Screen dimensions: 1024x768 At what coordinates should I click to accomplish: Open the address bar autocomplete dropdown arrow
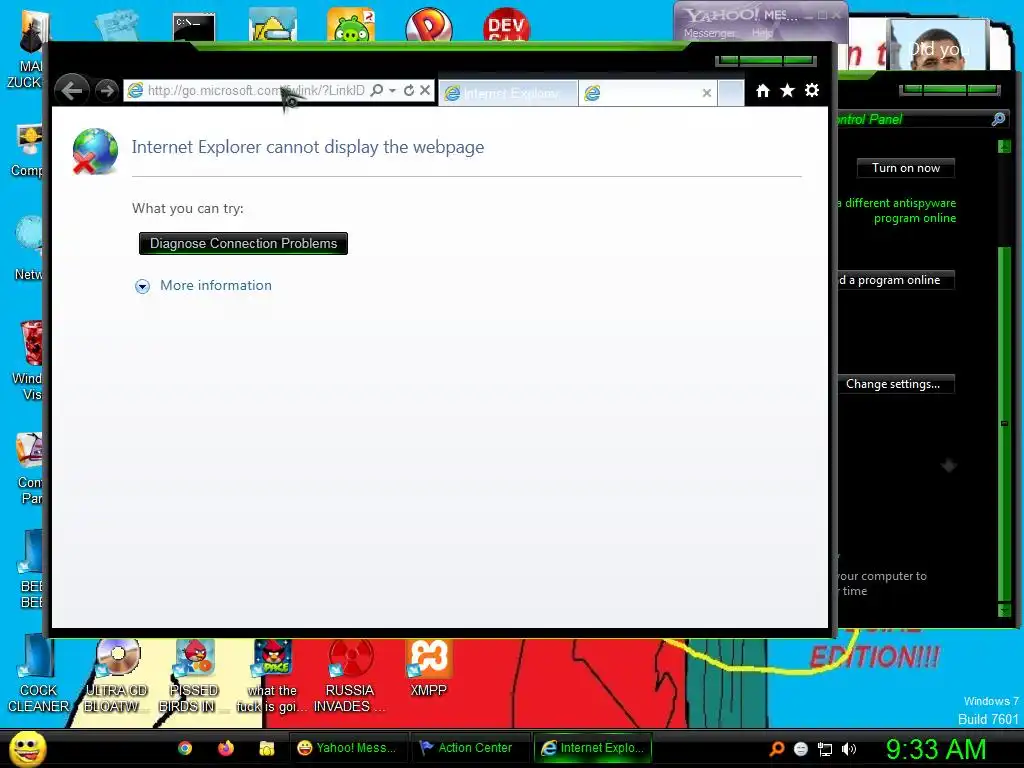(392, 90)
